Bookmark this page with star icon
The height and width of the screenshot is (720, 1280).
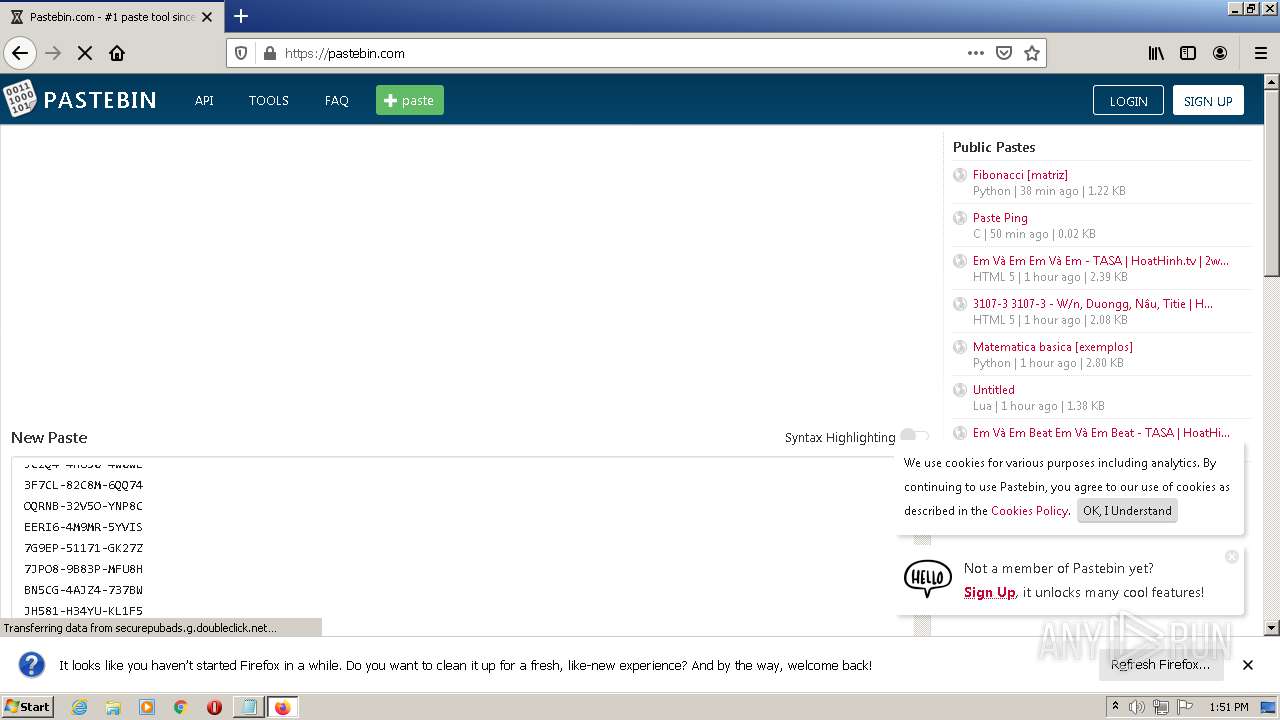click(x=1032, y=53)
